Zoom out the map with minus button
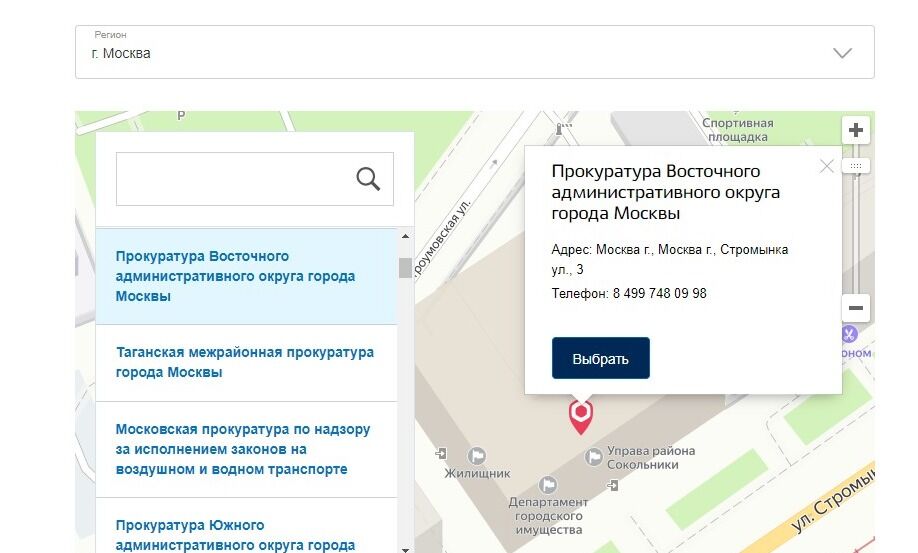The image size is (918, 553). [856, 308]
